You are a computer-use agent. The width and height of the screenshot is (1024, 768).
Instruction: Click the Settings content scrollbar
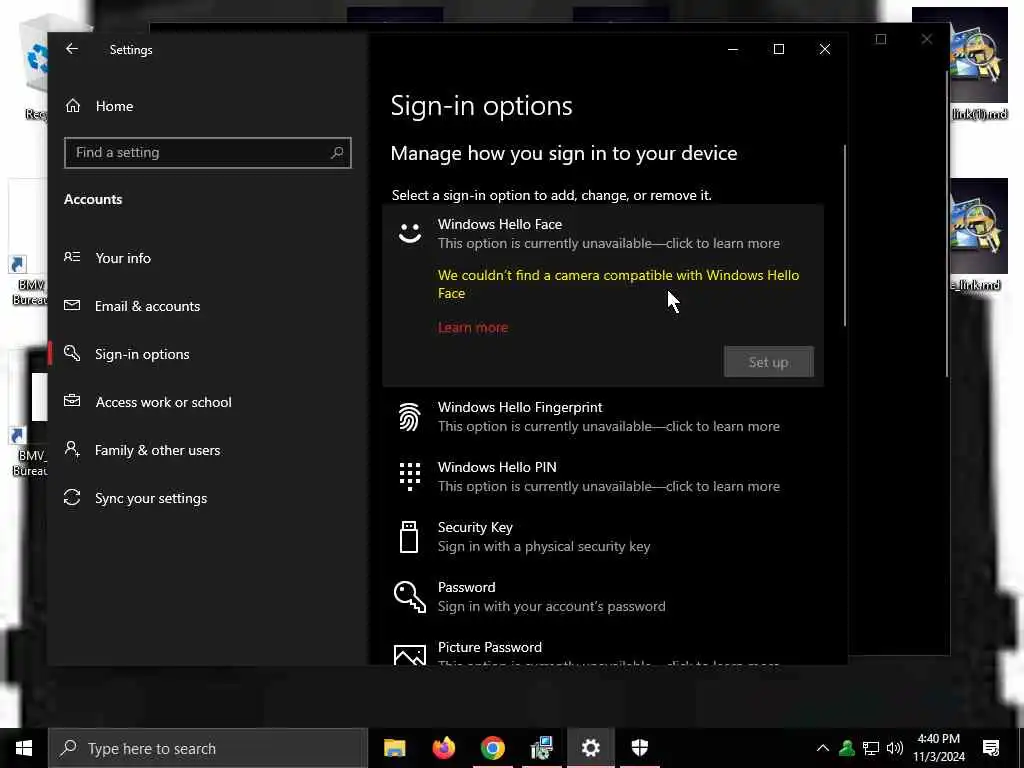[x=844, y=235]
